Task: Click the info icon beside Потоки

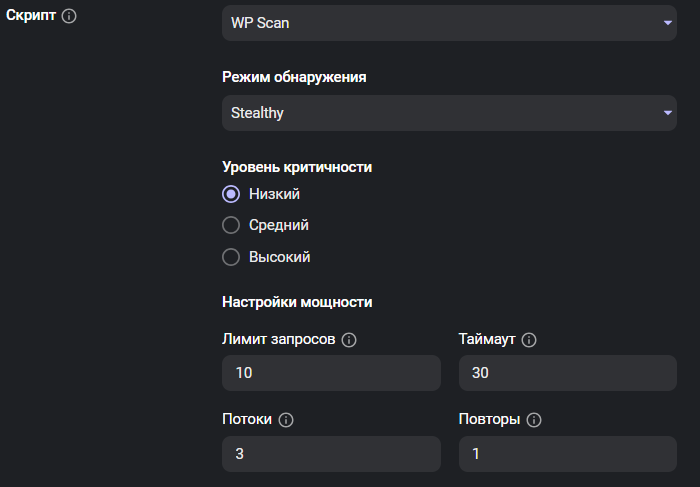Action: pos(286,420)
